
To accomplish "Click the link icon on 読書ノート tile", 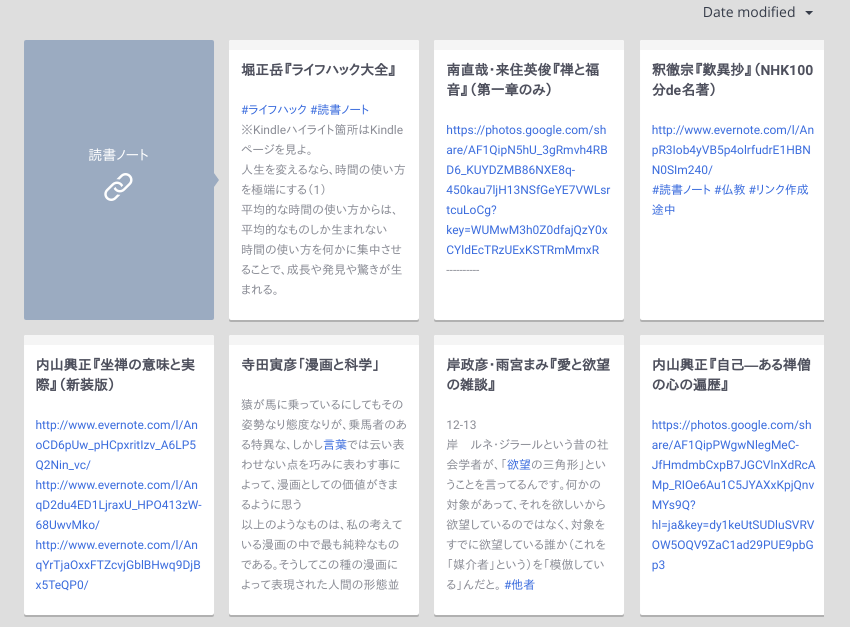I will point(118,187).
